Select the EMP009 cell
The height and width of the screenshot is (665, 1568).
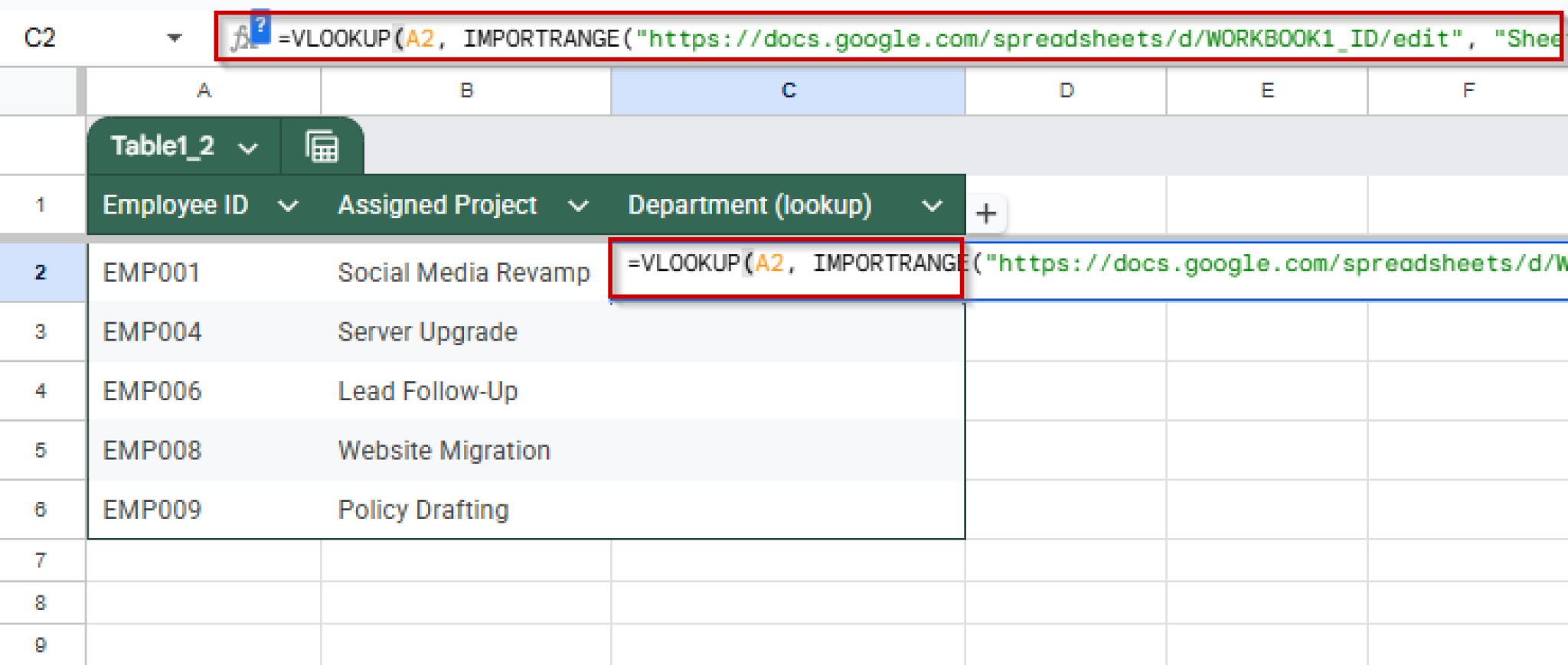204,510
